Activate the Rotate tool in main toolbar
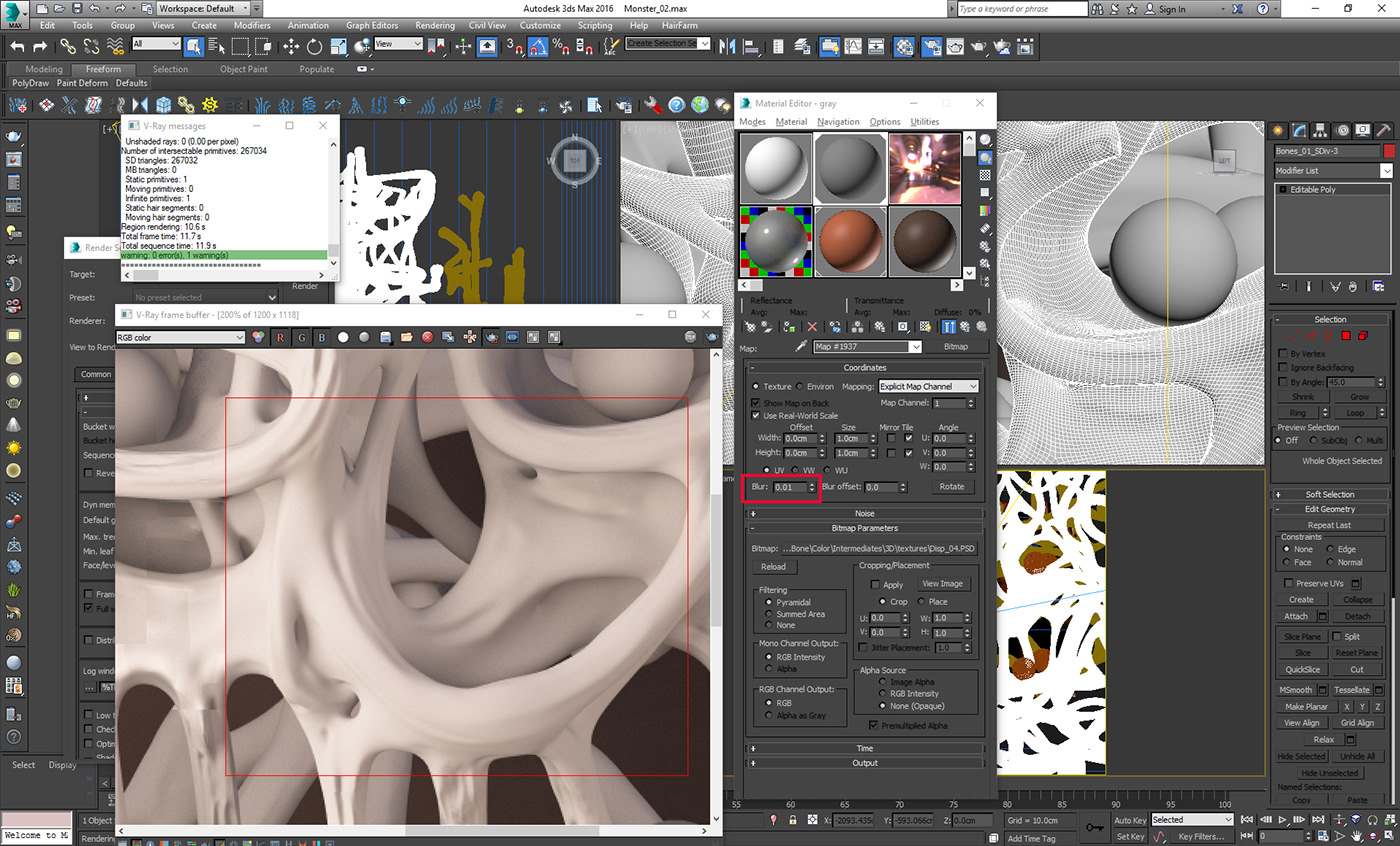The image size is (1400, 846). [314, 46]
